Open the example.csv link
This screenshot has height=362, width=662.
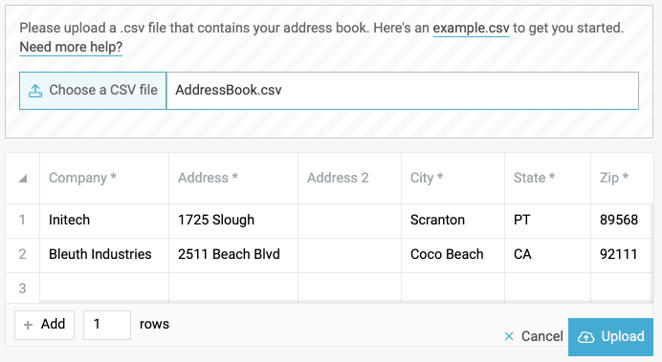[x=471, y=28]
